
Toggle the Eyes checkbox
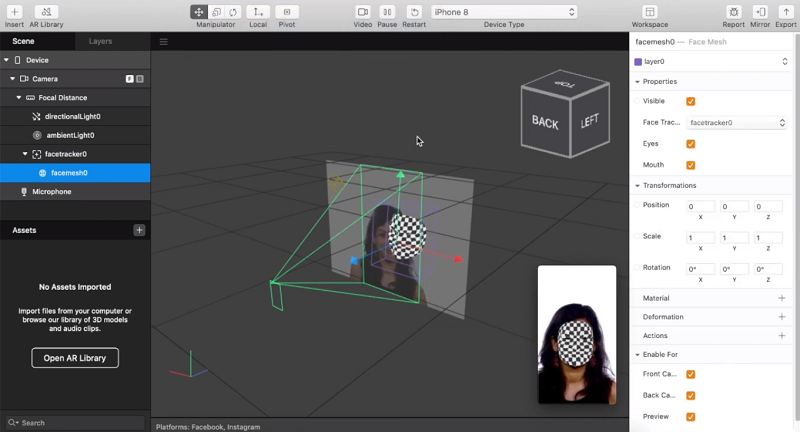691,144
